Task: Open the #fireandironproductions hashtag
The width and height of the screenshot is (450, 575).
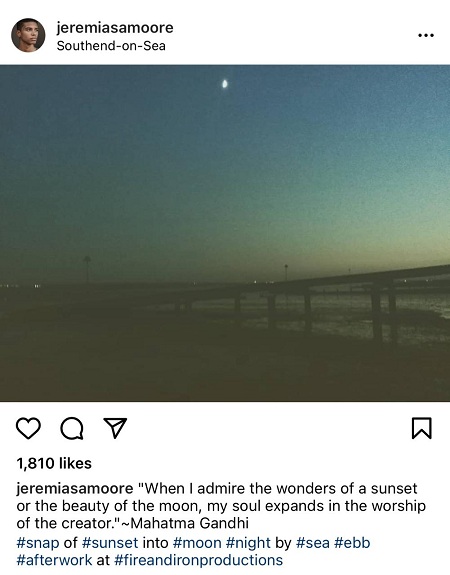Action: (x=198, y=560)
